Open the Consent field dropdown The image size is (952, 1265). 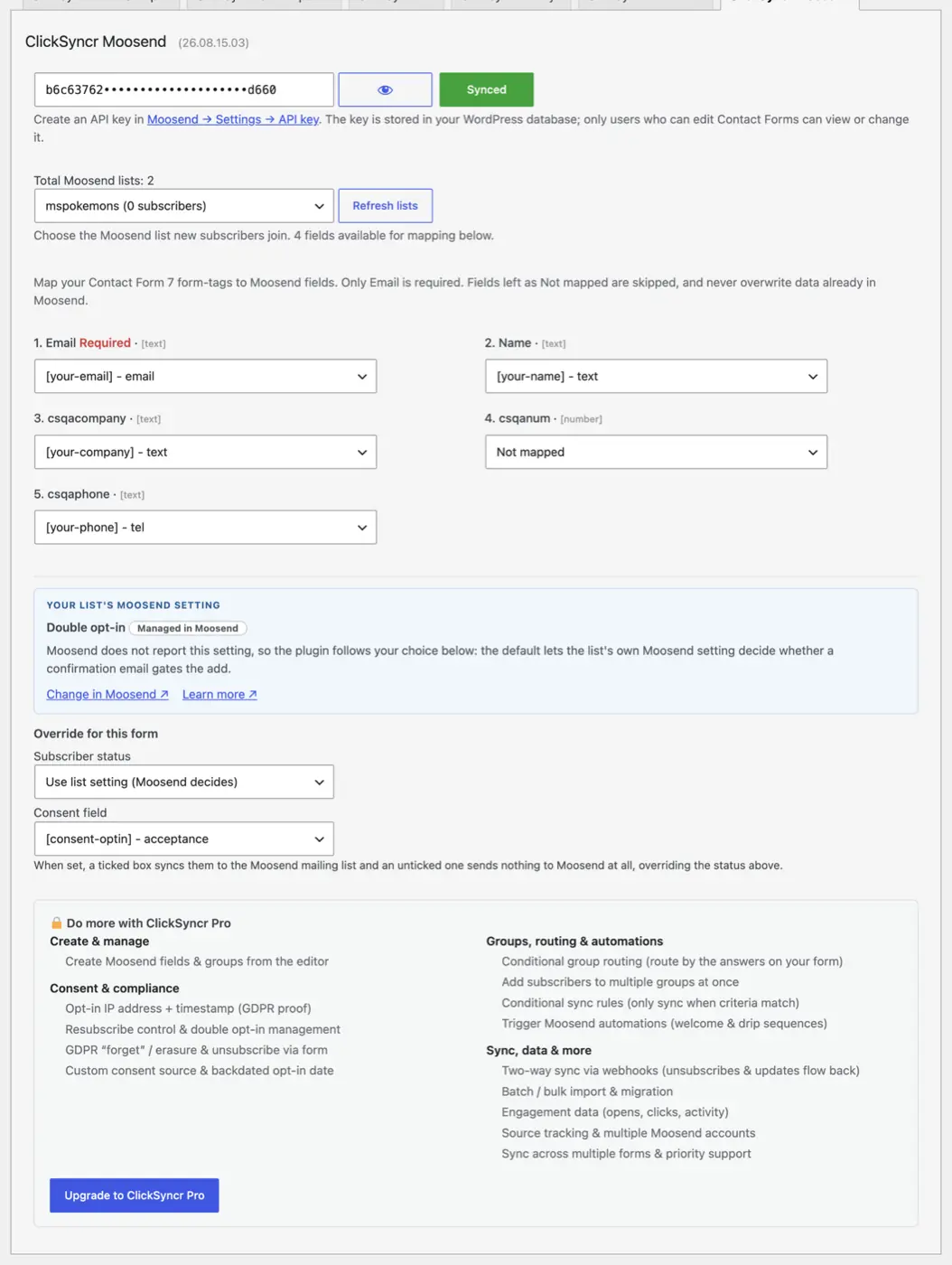tap(183, 839)
